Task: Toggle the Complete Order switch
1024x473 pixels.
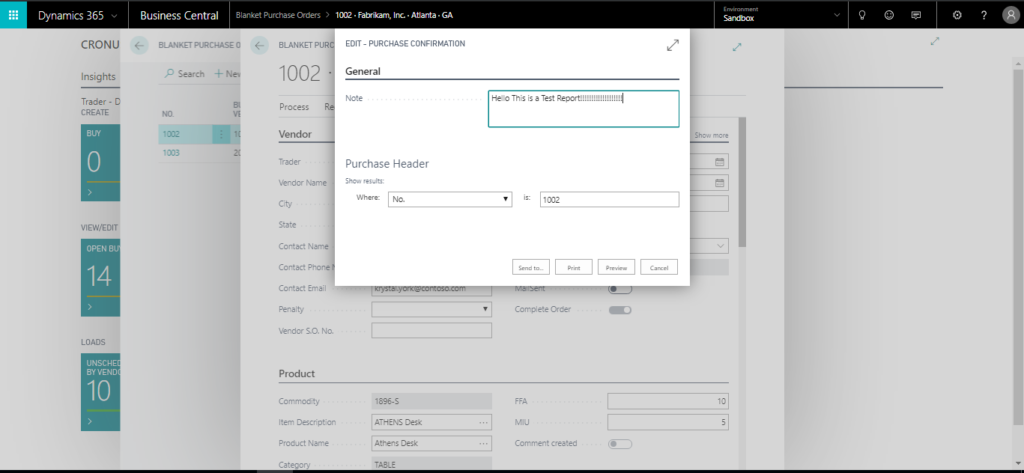Action: point(620,310)
